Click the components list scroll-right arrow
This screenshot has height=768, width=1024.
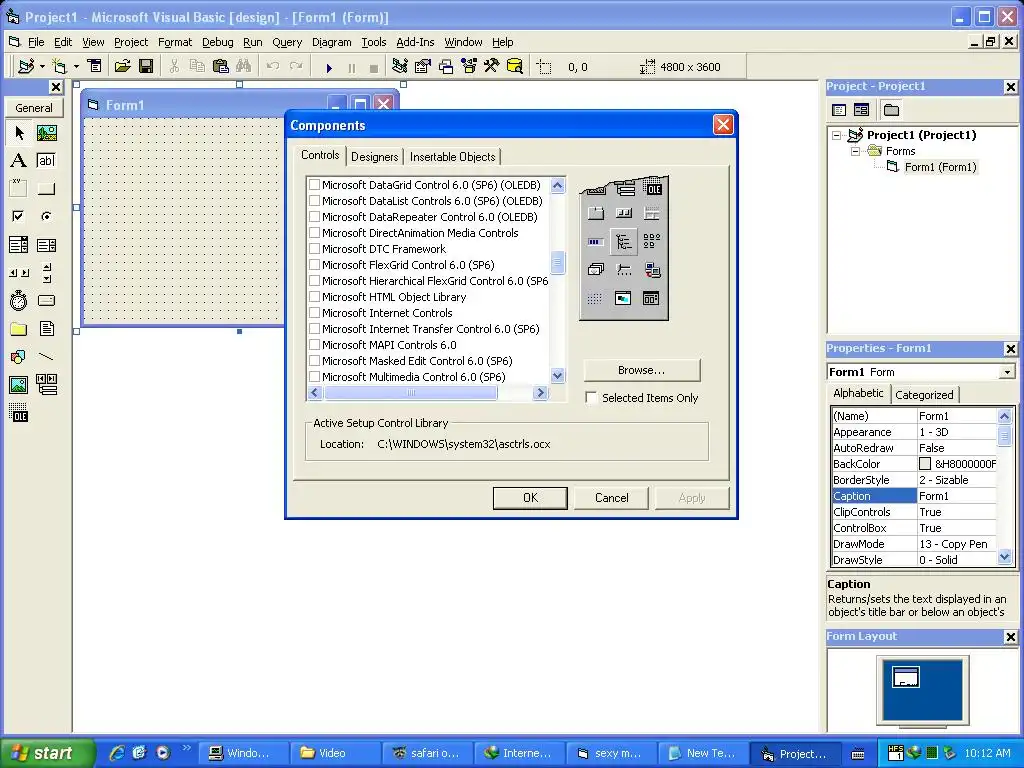coord(540,392)
